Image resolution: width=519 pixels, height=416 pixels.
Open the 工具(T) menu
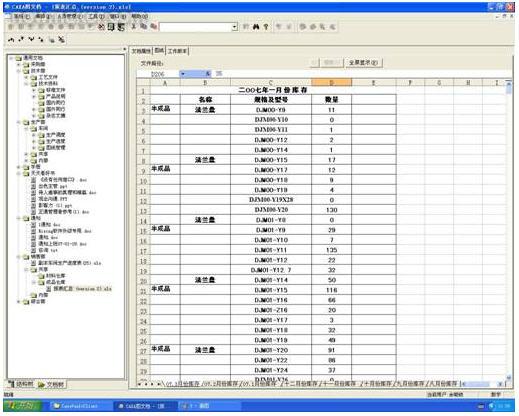96,16
